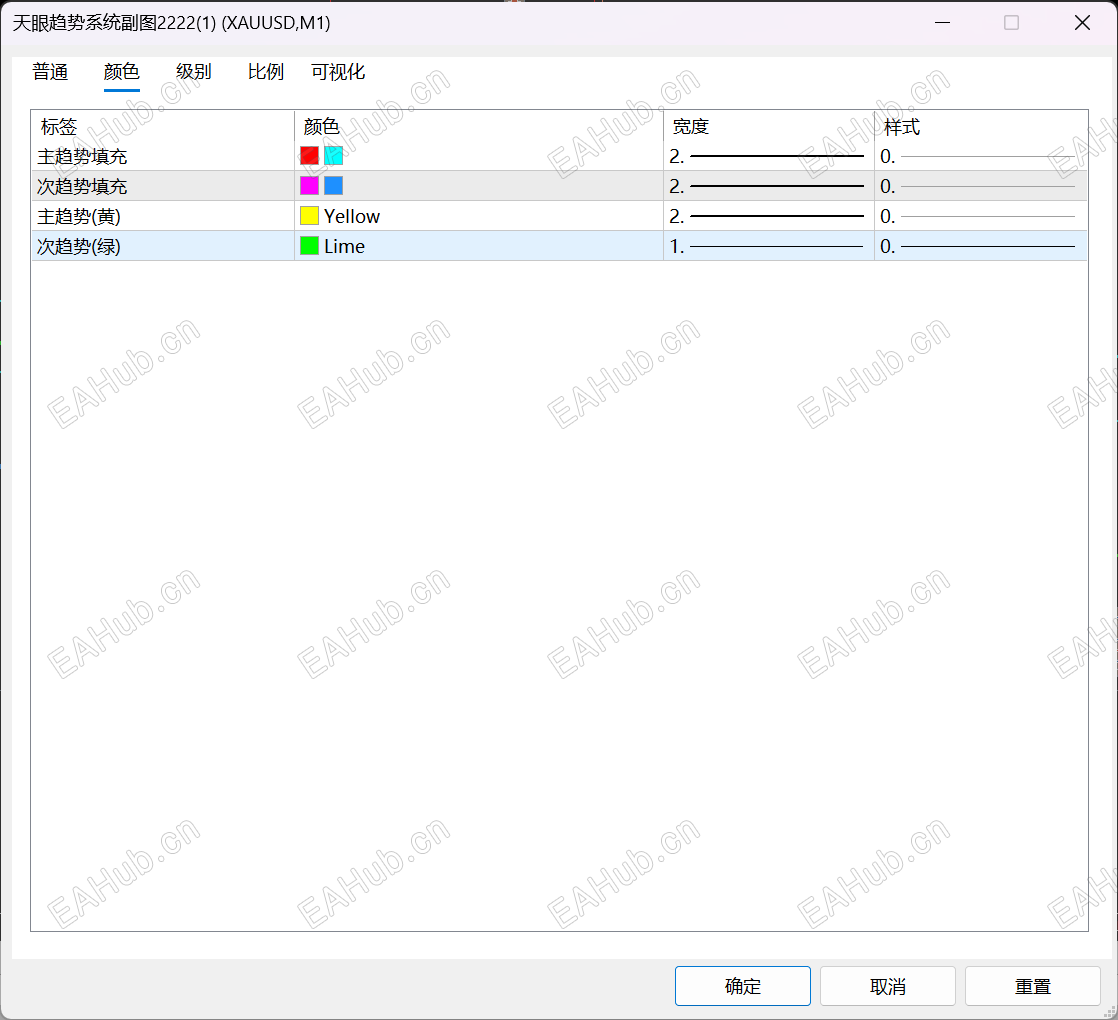
Task: Change width of 主趋势填充 row
Action: 768,156
